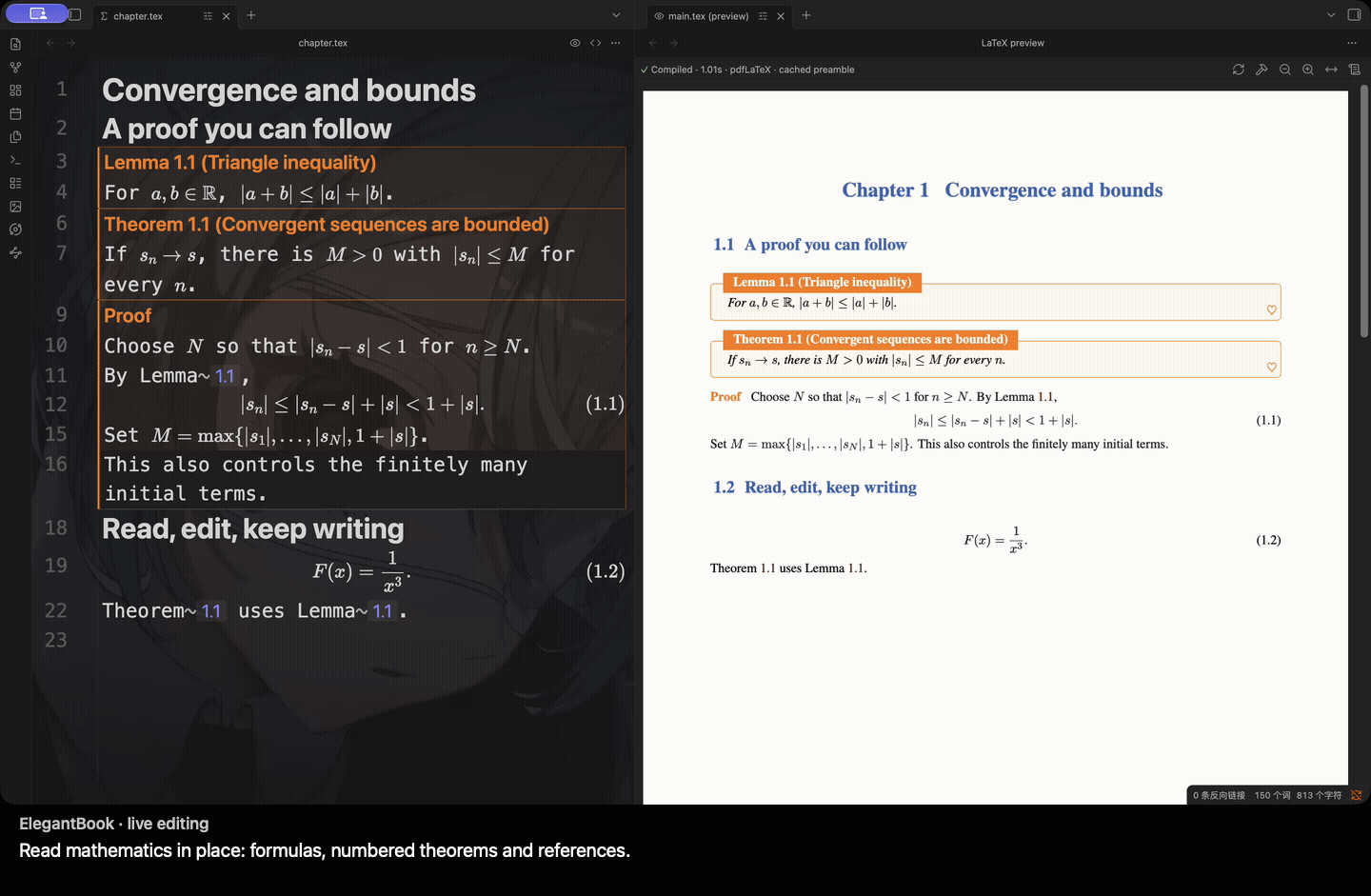Switch to the main.tex (preview) tab
The width and height of the screenshot is (1371, 896).
[x=708, y=16]
